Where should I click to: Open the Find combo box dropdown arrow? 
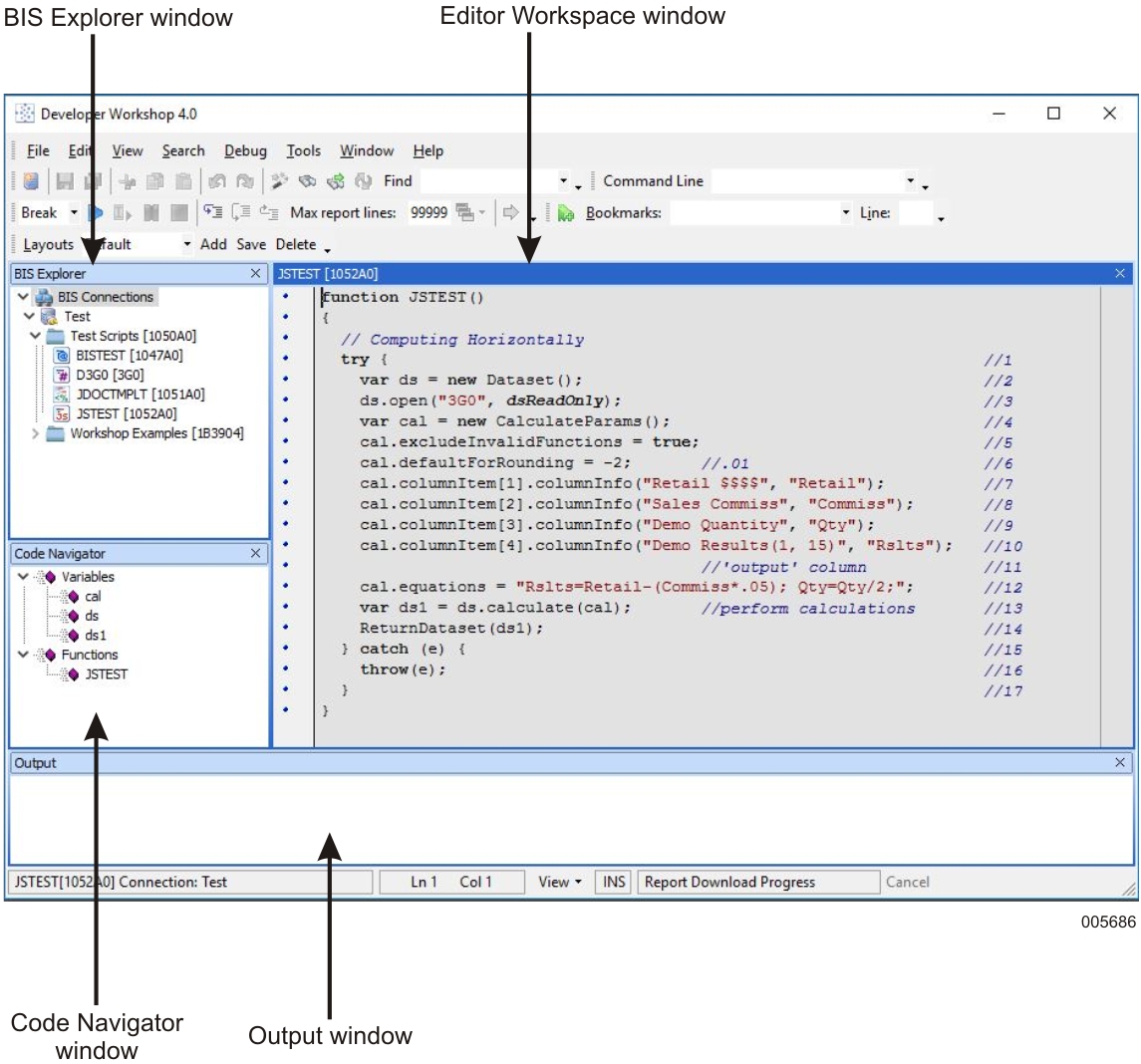[562, 180]
